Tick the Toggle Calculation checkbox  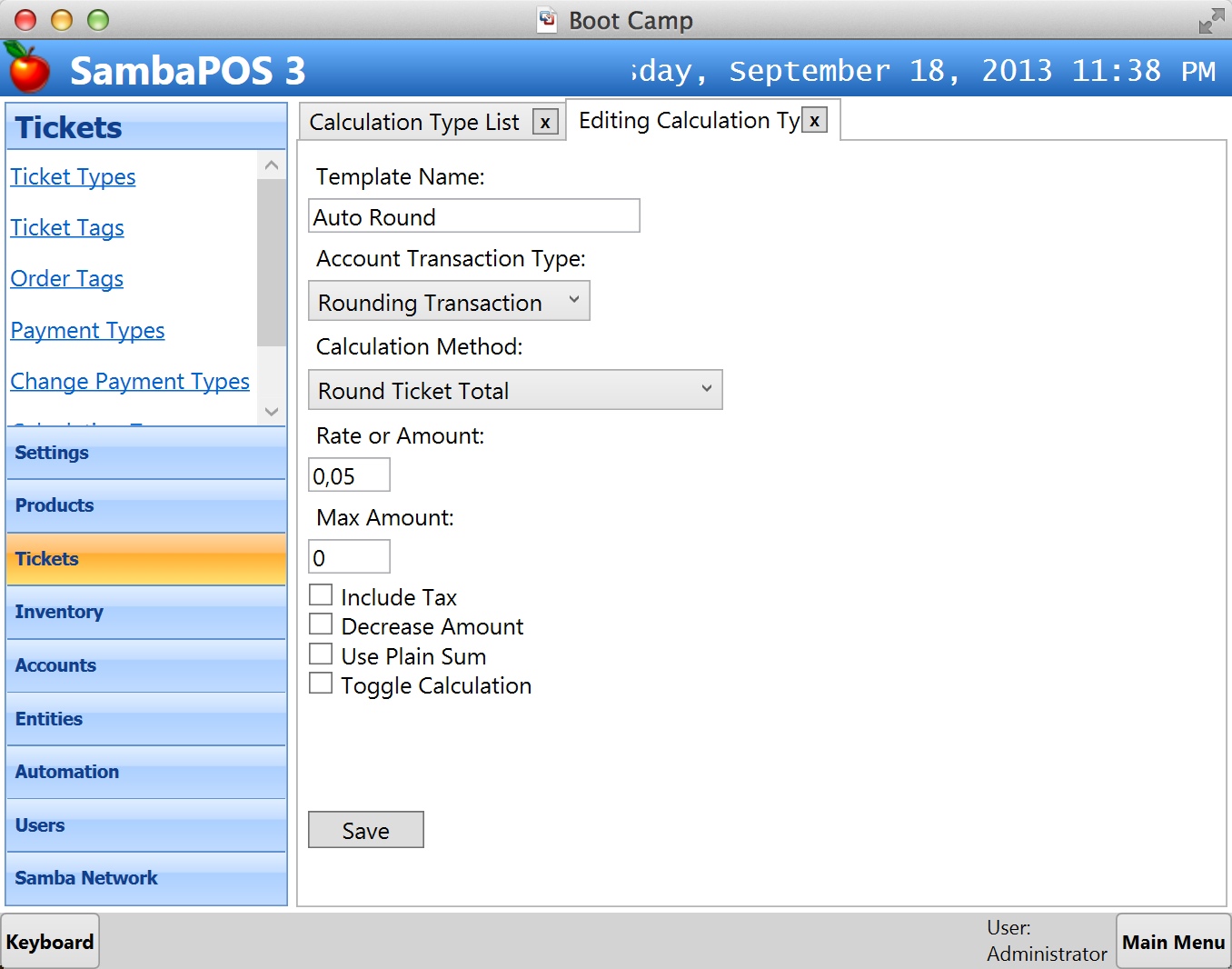click(x=321, y=684)
